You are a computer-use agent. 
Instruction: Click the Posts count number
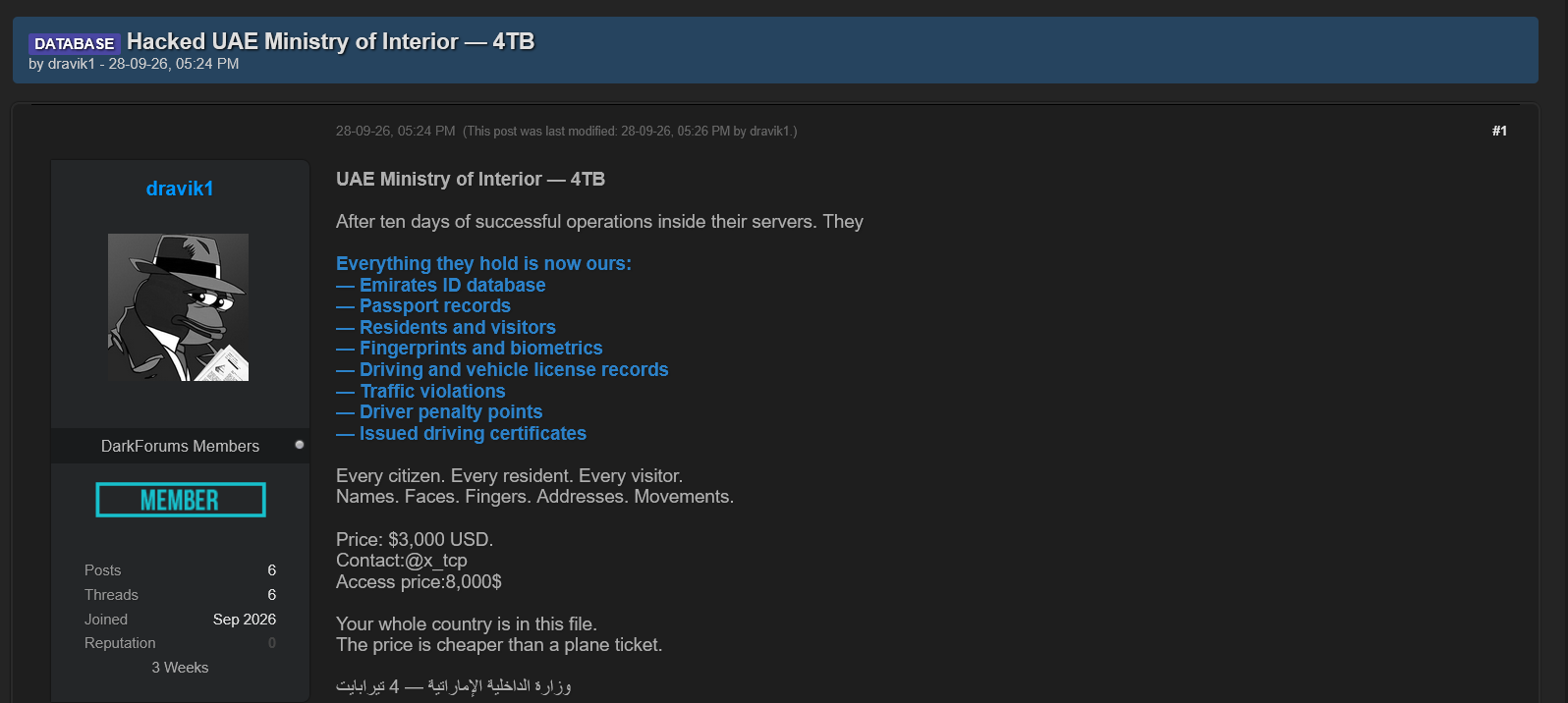coord(272,570)
